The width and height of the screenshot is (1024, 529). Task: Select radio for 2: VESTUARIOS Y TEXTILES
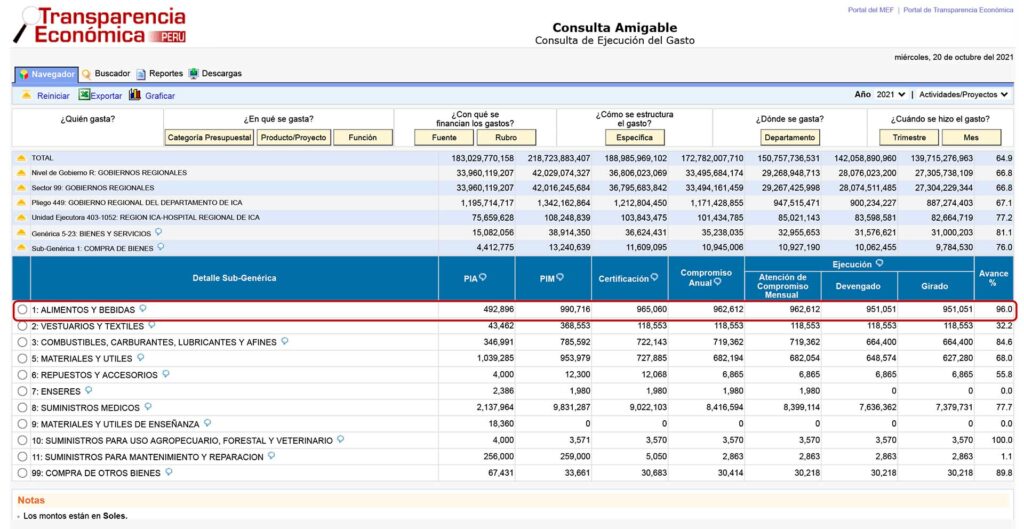23,326
